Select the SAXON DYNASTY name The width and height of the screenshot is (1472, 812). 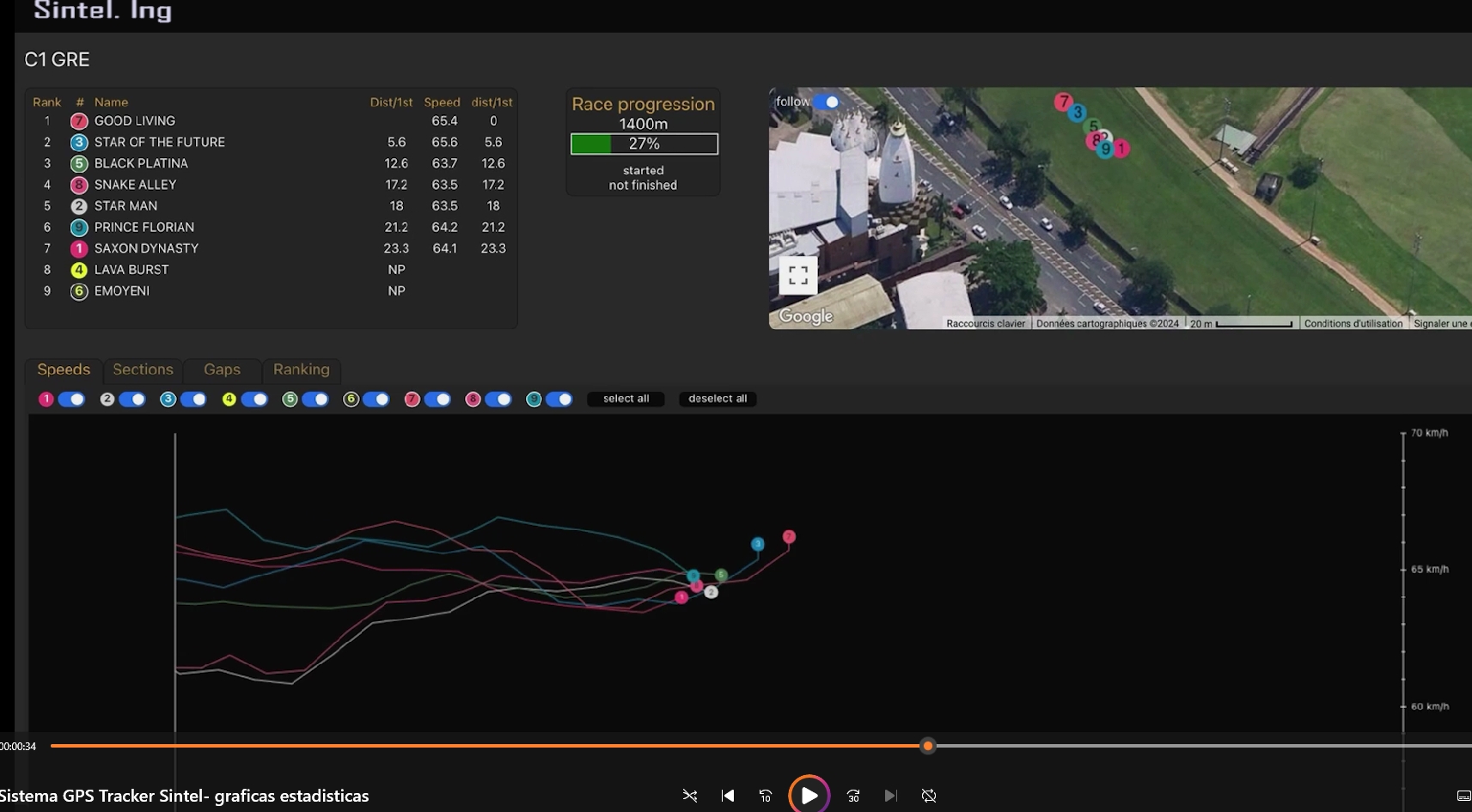146,248
